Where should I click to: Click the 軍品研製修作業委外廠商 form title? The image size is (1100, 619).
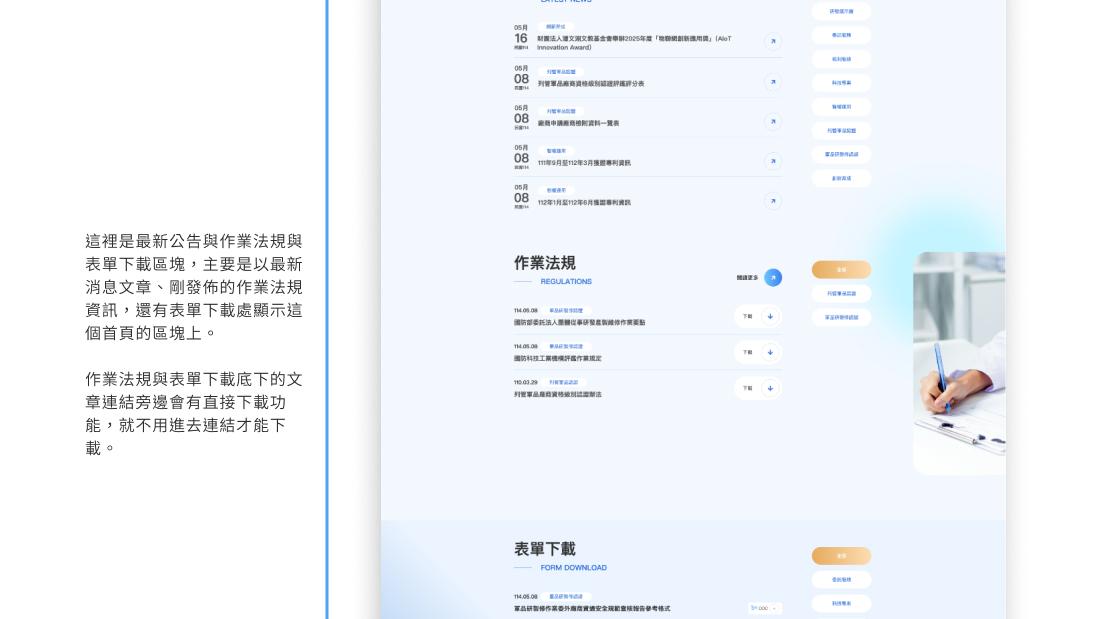coord(592,608)
